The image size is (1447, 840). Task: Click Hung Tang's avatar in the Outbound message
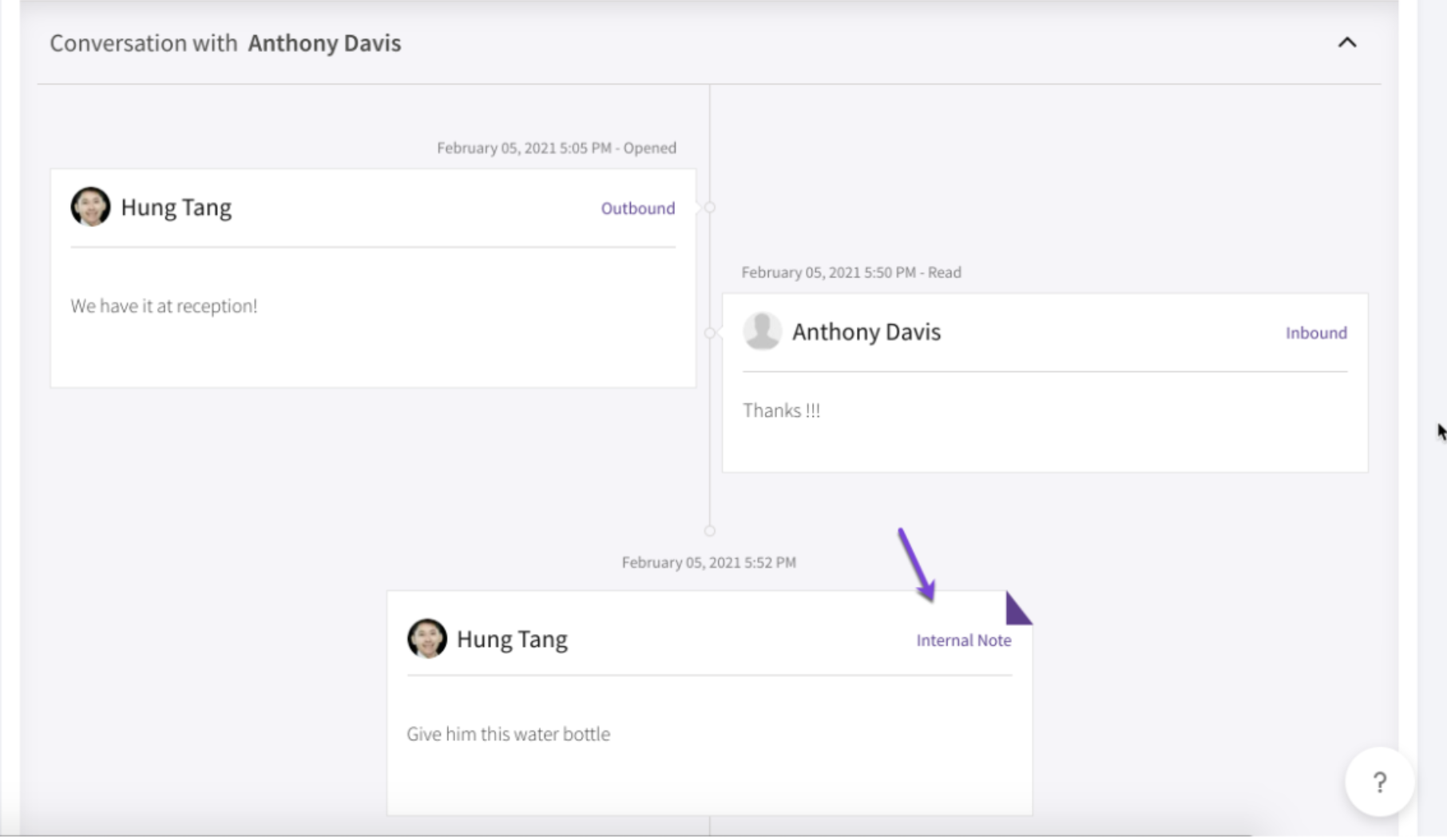pos(90,207)
